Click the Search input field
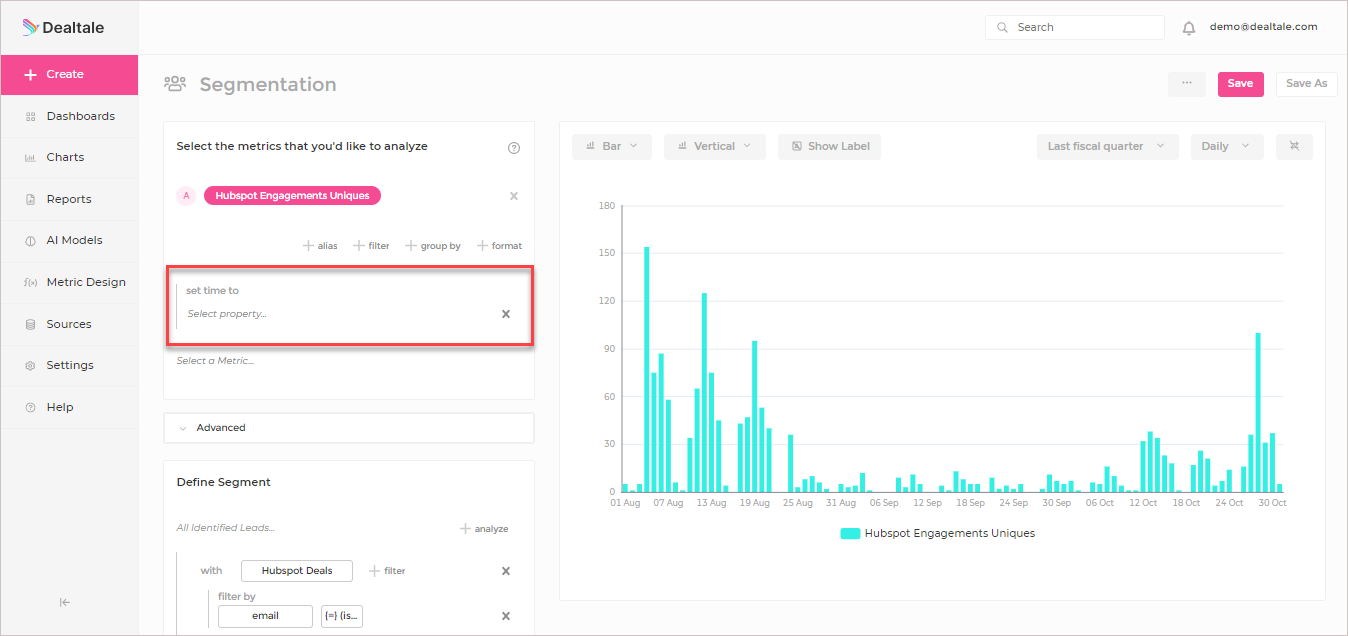1348x636 pixels. click(x=1075, y=28)
